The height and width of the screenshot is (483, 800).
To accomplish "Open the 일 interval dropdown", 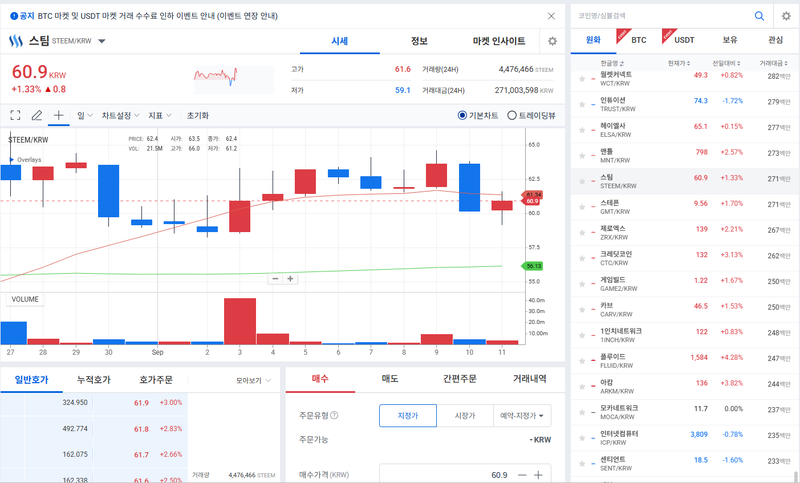I will [85, 116].
